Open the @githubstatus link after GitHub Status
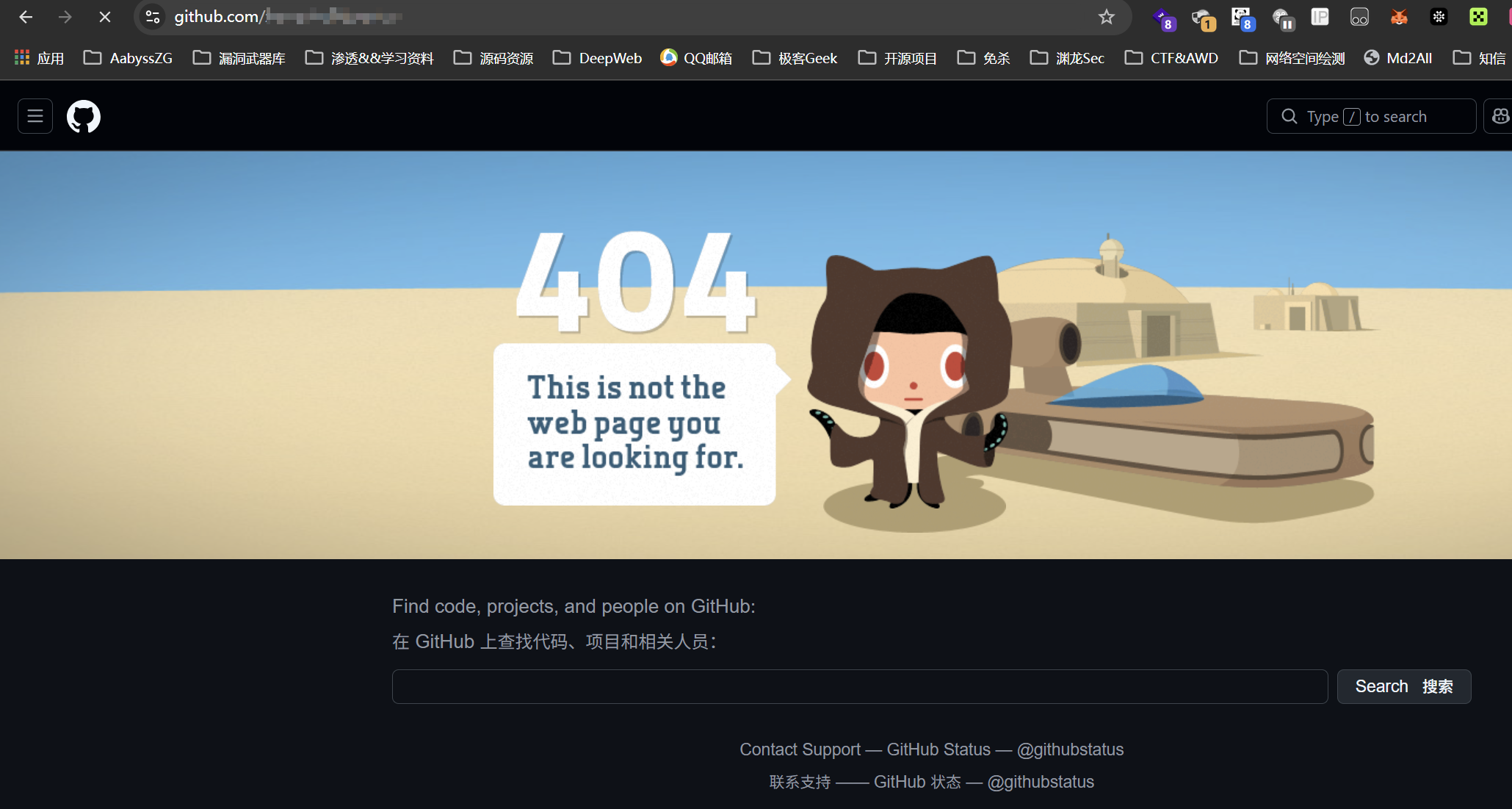Screen dimensions: 1512x809 [1070, 749]
